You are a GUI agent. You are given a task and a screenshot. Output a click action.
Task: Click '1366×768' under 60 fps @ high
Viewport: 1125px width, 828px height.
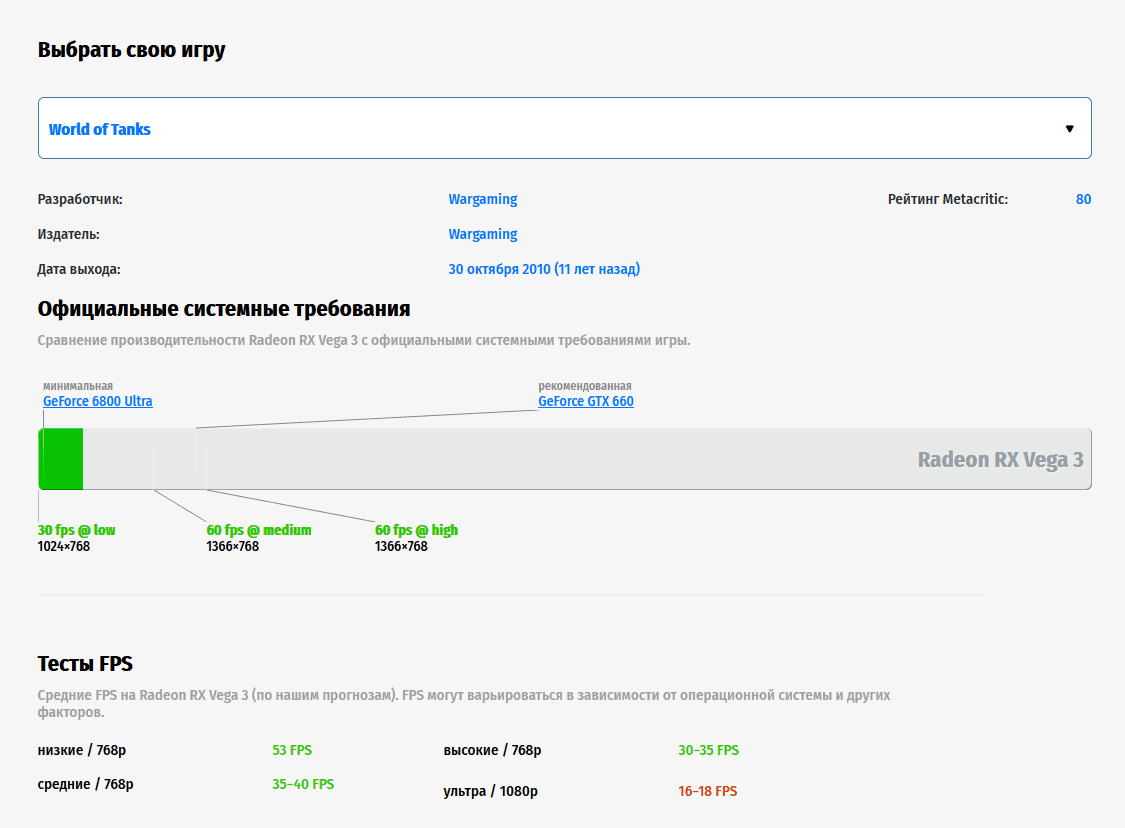click(x=401, y=547)
